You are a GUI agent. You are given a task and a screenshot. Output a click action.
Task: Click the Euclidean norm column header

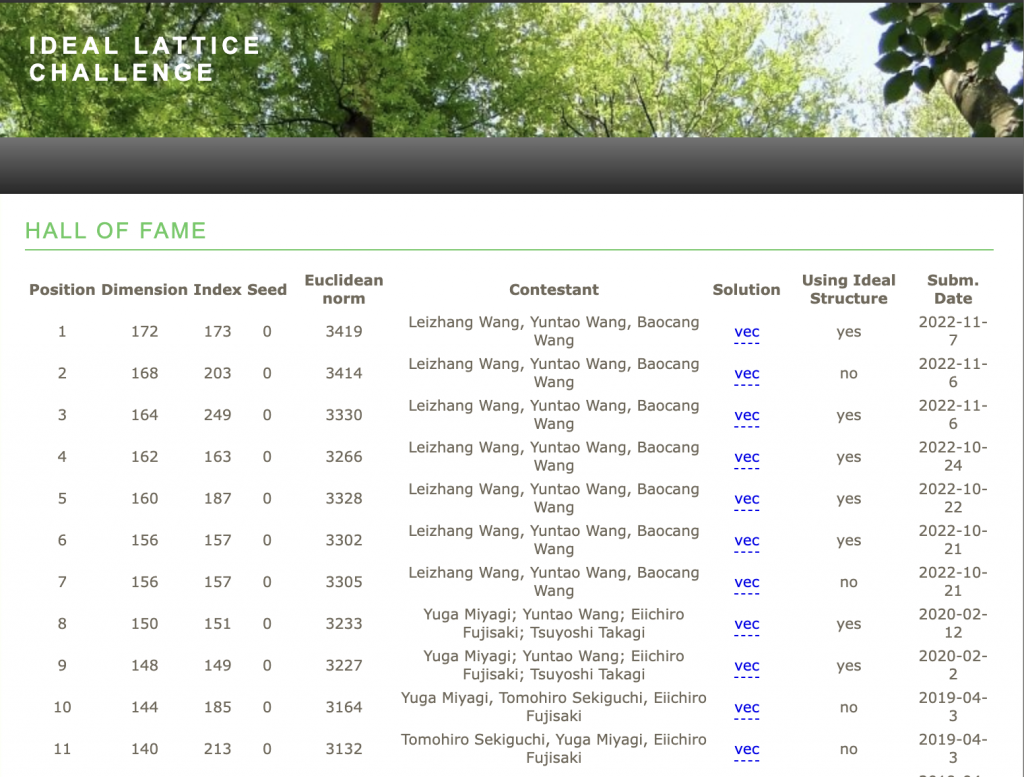click(x=344, y=289)
